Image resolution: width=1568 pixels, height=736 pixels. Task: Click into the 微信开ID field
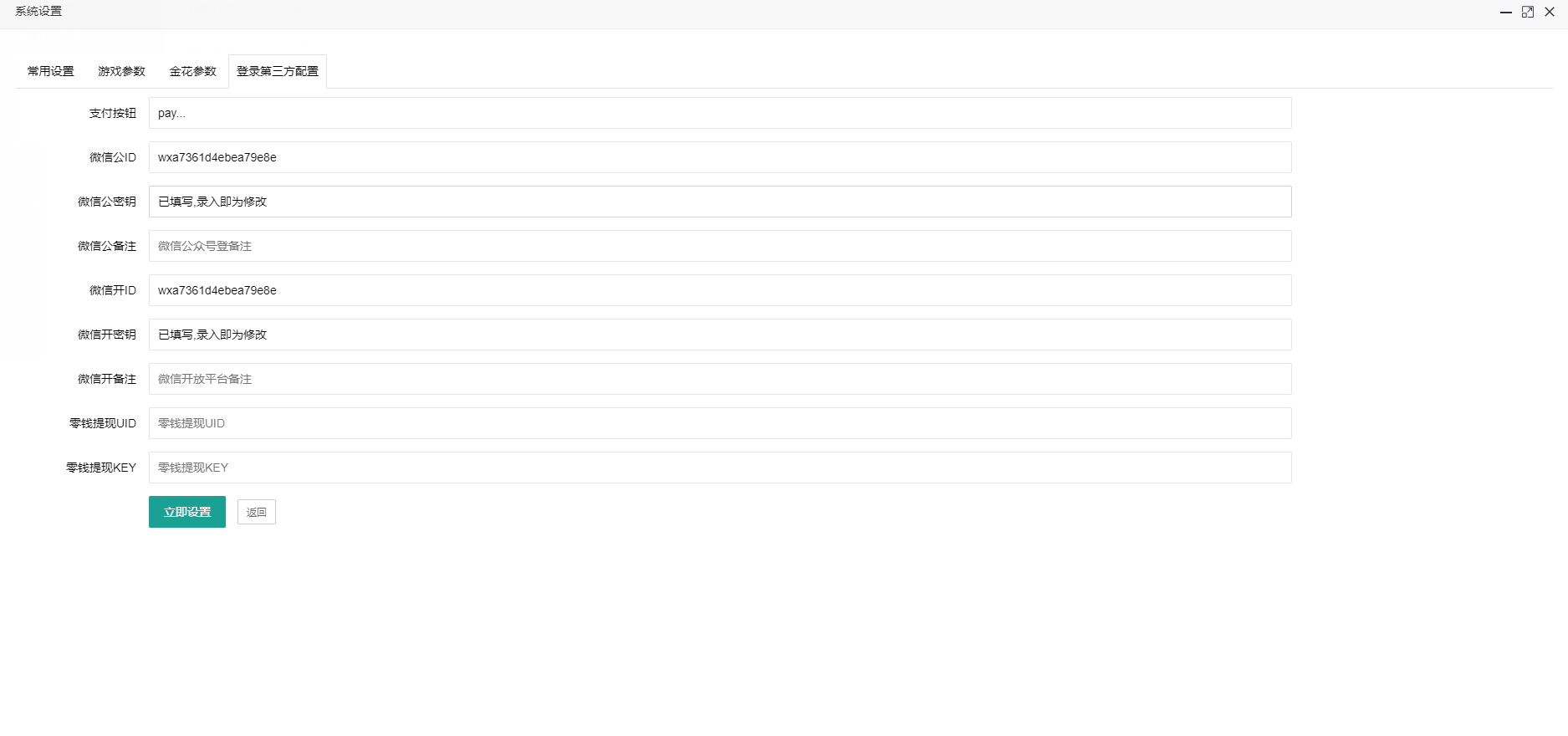click(x=720, y=290)
